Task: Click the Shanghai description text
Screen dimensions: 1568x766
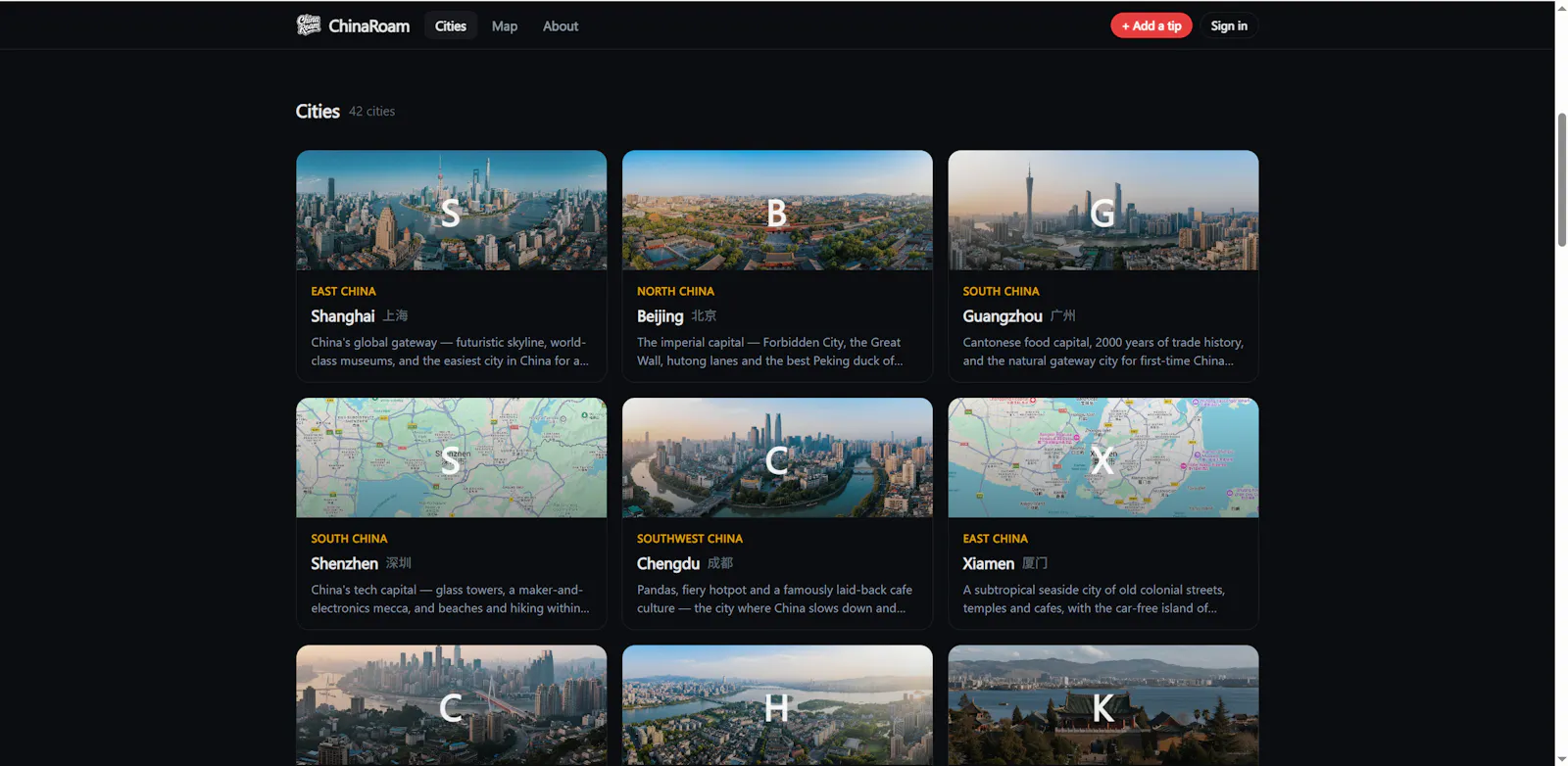Action: tap(450, 352)
